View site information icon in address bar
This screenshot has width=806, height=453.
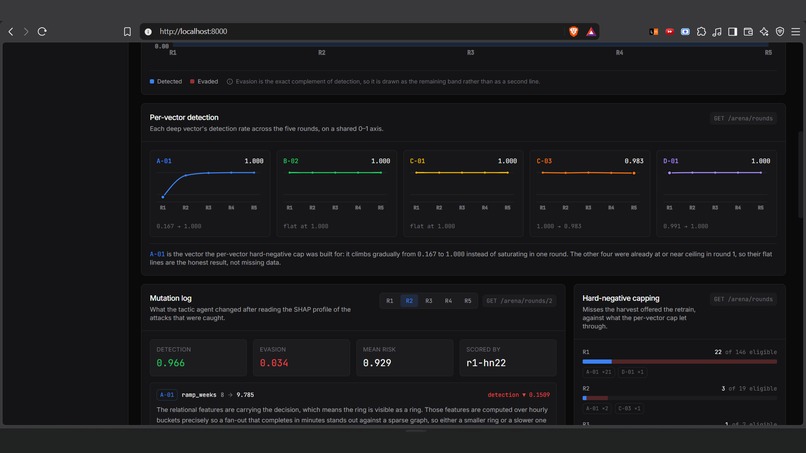coord(148,31)
